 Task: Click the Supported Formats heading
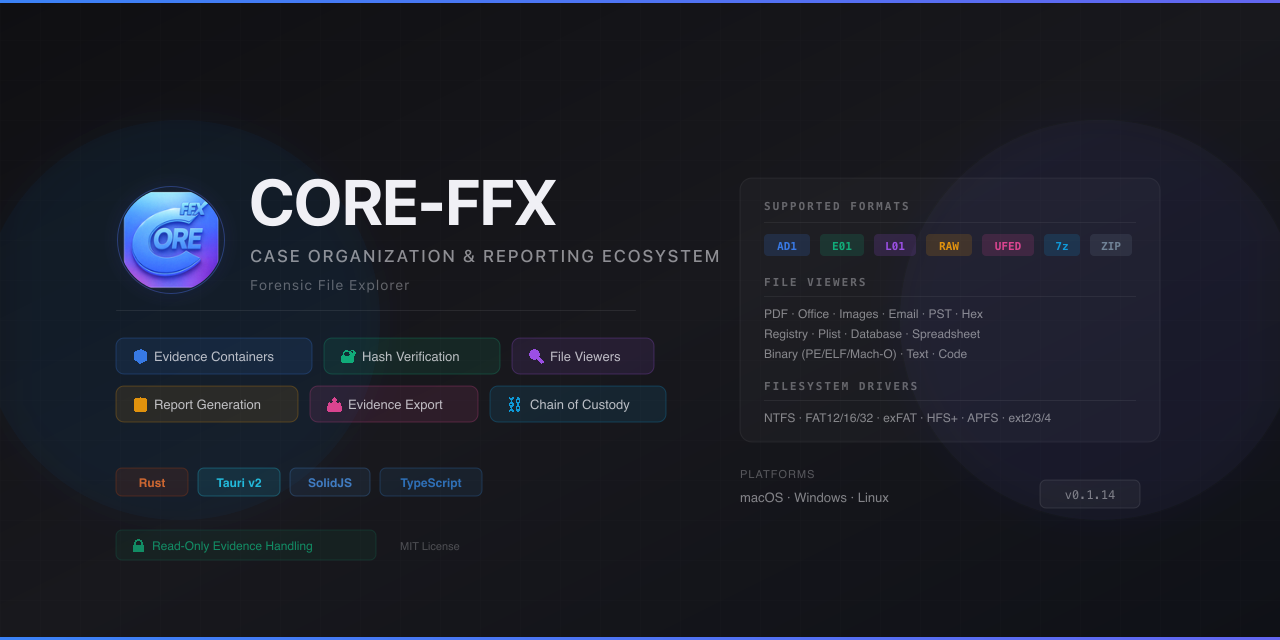[837, 206]
